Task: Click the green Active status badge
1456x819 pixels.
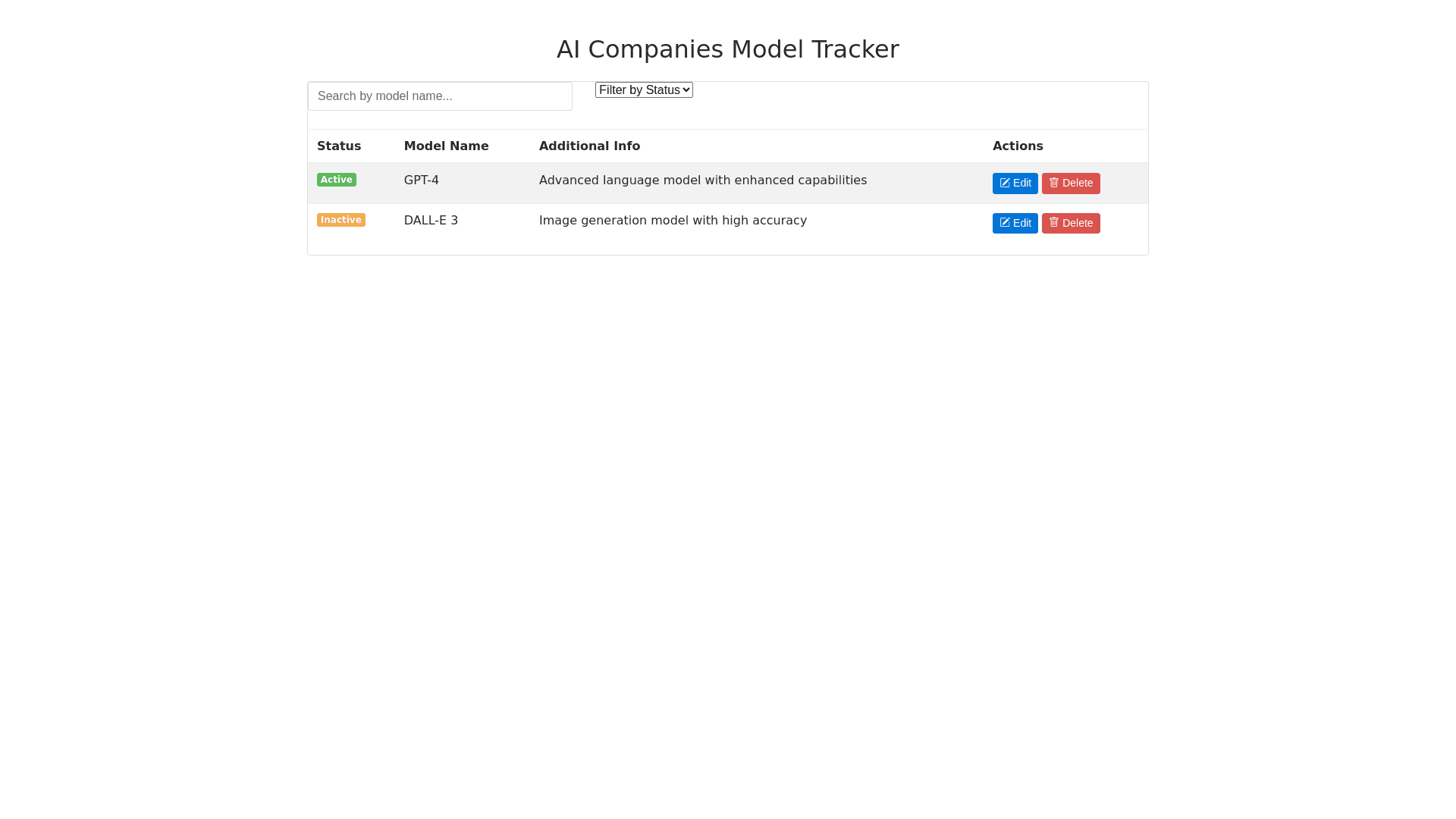Action: point(337,180)
